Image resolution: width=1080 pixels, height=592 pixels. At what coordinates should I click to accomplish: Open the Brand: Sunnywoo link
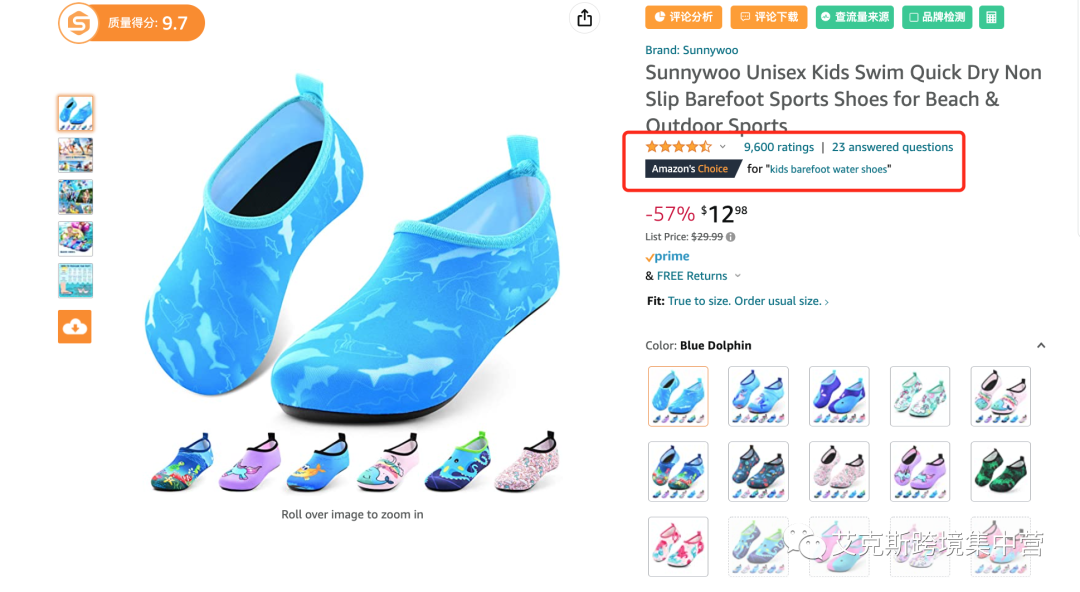(691, 50)
